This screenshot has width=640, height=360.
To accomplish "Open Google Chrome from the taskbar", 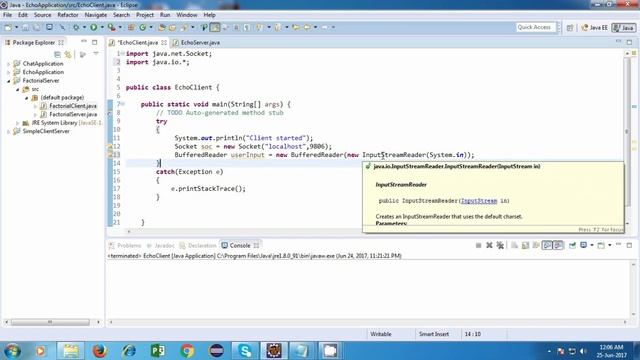I will tap(187, 351).
